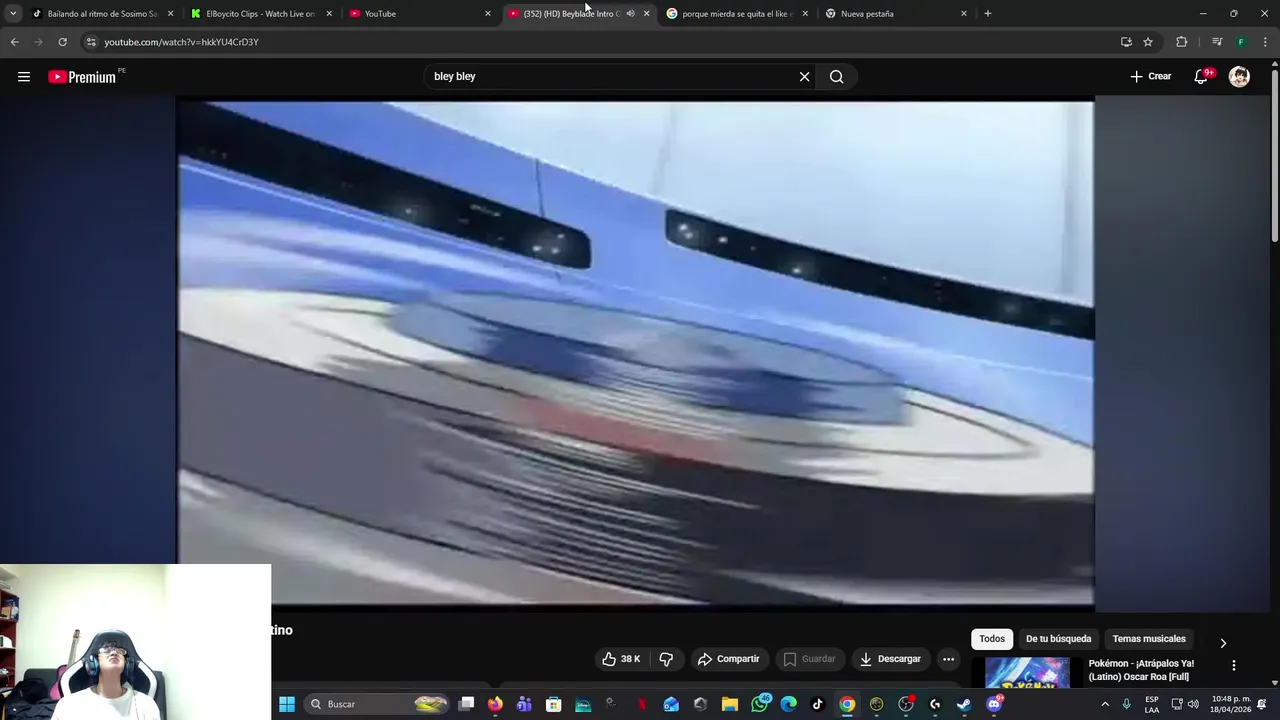Open Chrome media controls icon
This screenshot has height=720, width=1280.
pyautogui.click(x=1217, y=42)
